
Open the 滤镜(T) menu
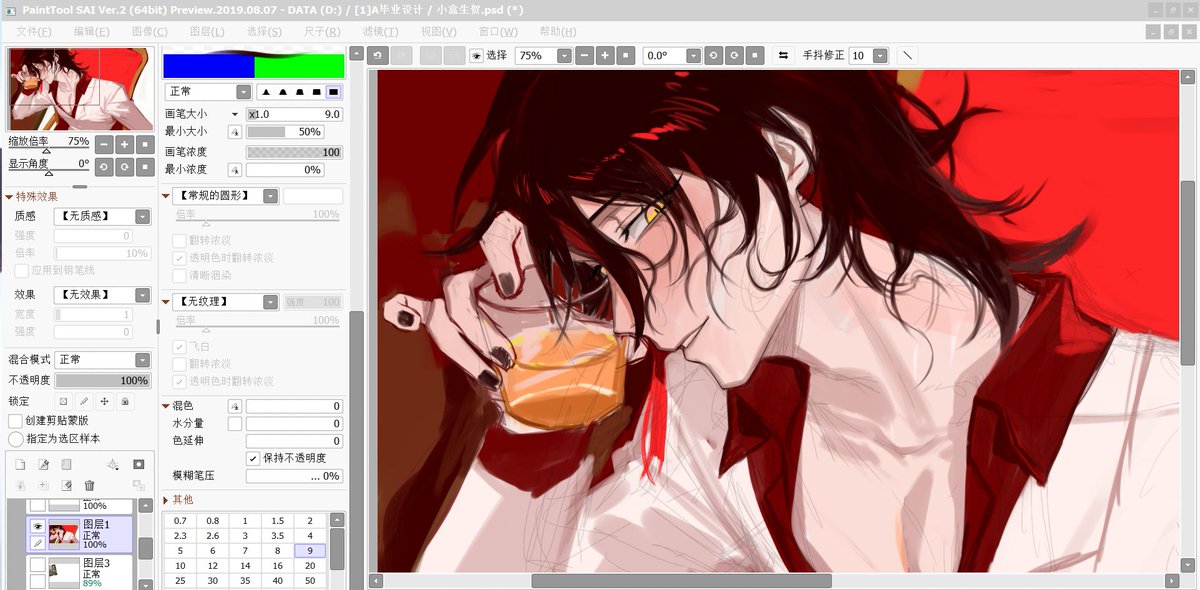coord(381,32)
